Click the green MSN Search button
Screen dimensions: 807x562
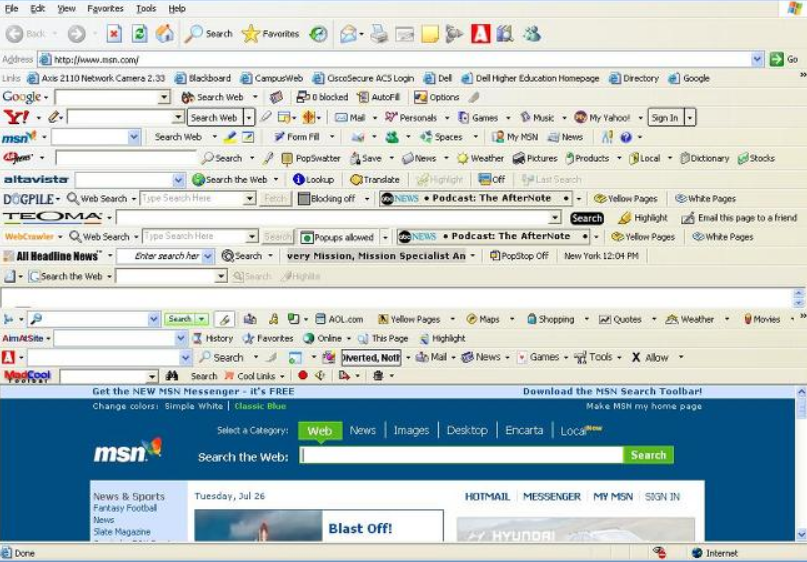pyautogui.click(x=648, y=455)
